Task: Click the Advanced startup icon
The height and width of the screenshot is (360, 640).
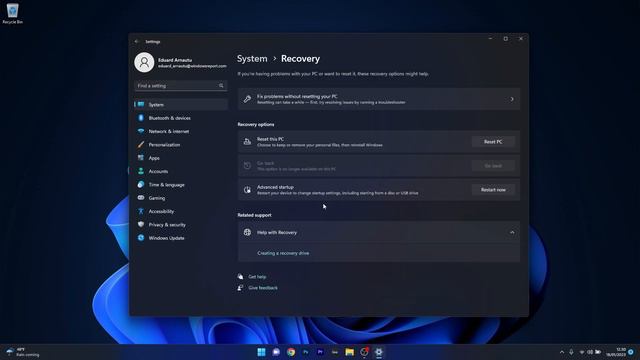Action: pos(247,190)
